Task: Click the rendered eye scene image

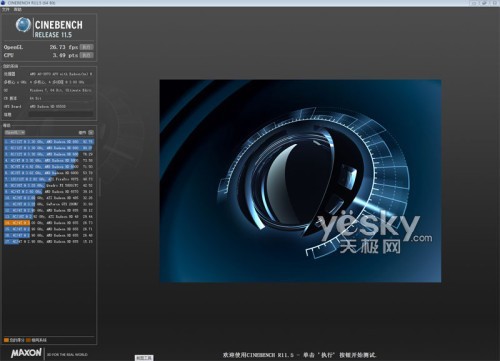Action: [x=300, y=181]
